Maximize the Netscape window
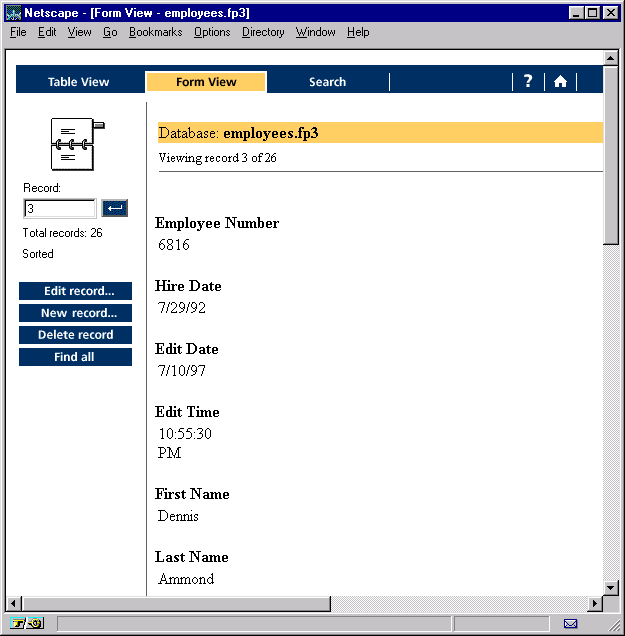The height and width of the screenshot is (636, 625). (592, 13)
